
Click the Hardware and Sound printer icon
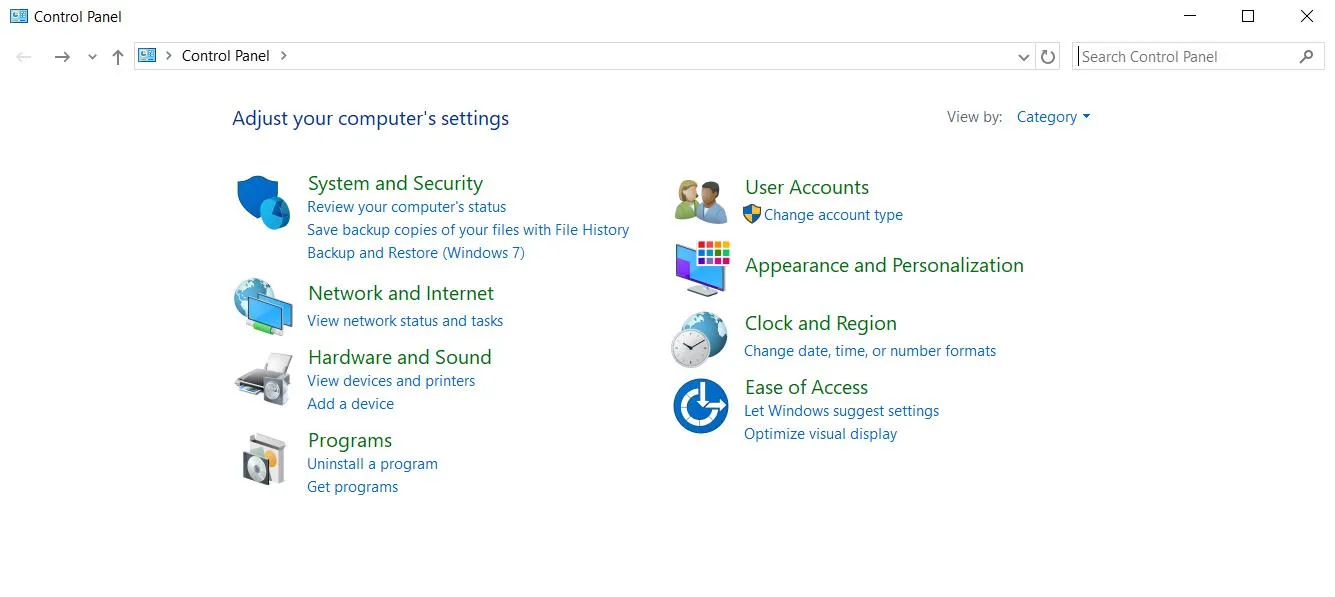click(264, 379)
